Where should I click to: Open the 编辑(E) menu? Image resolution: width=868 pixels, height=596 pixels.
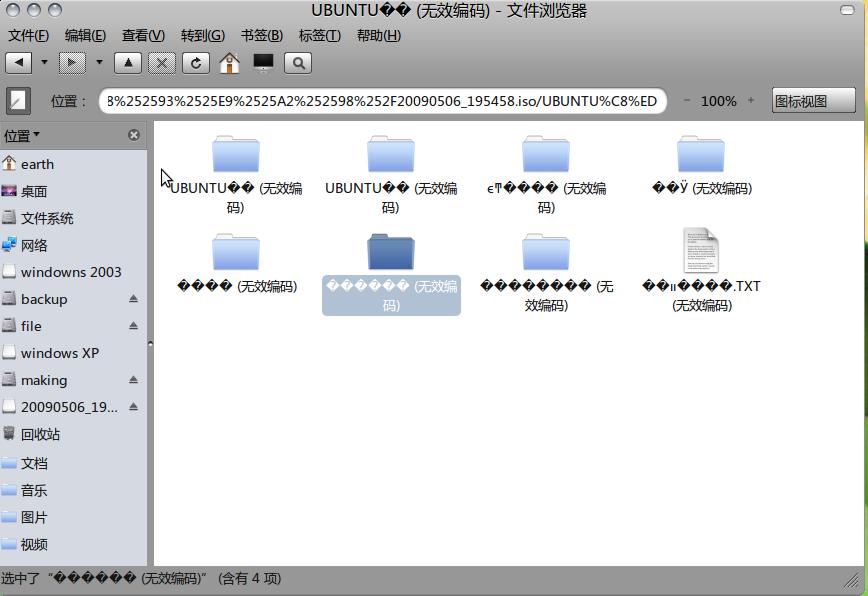[85, 36]
